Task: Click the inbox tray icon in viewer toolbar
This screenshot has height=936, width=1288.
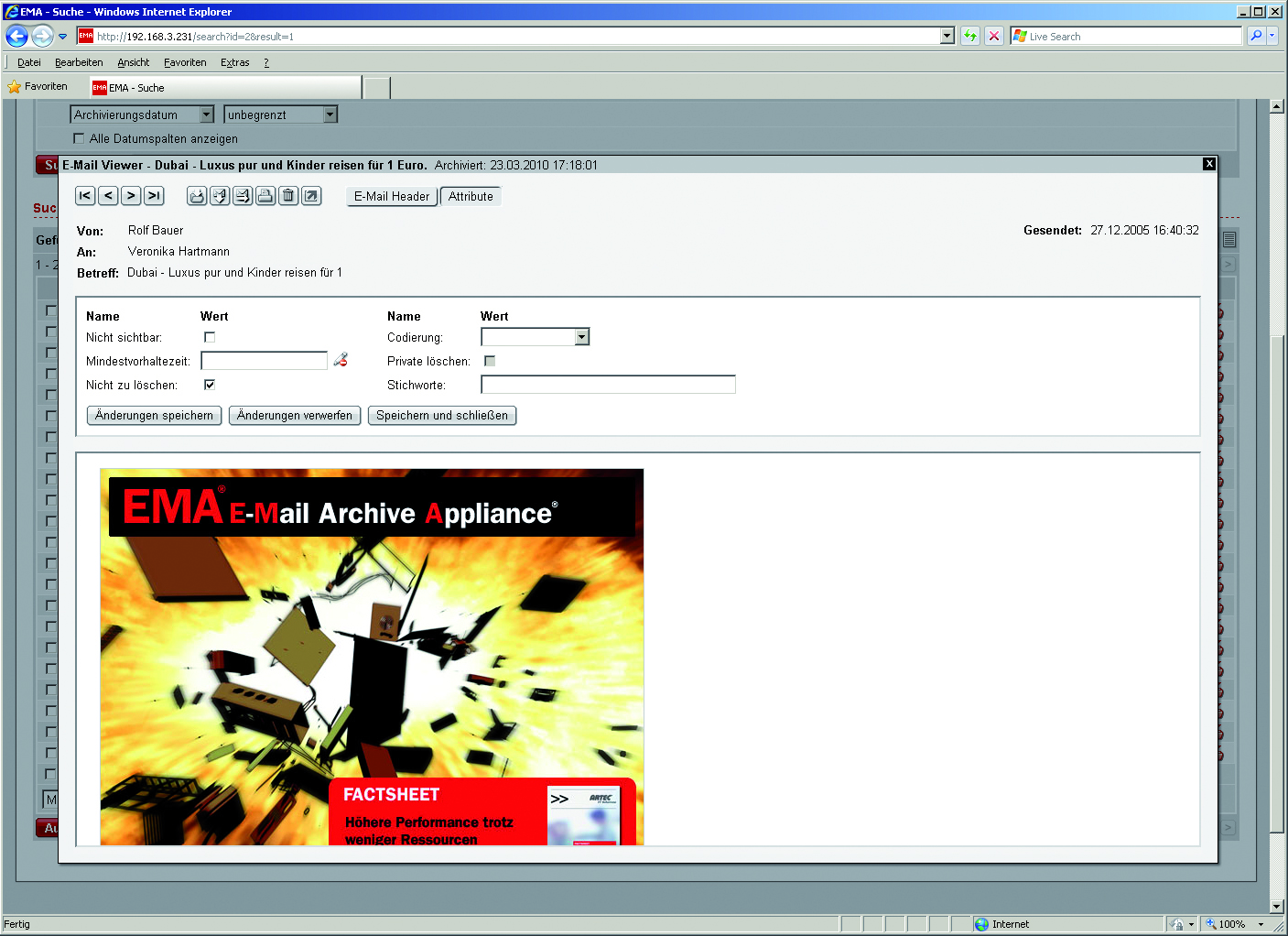Action: point(197,196)
